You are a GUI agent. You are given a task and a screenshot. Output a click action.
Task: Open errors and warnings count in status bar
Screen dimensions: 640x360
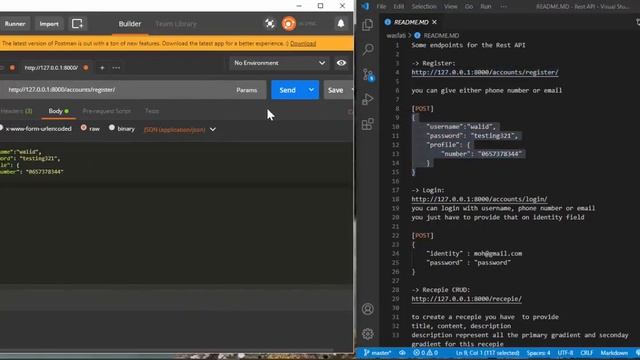pos(425,353)
